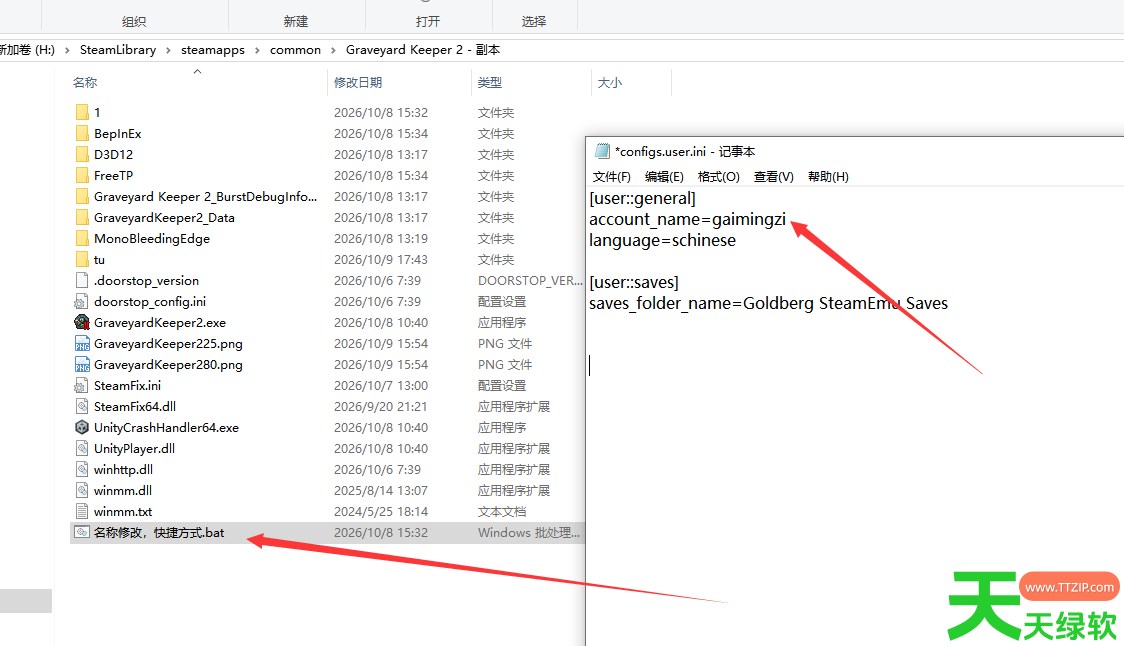Open the 编辑(E) menu in Notepad
This screenshot has width=1124, height=646.
(x=664, y=176)
